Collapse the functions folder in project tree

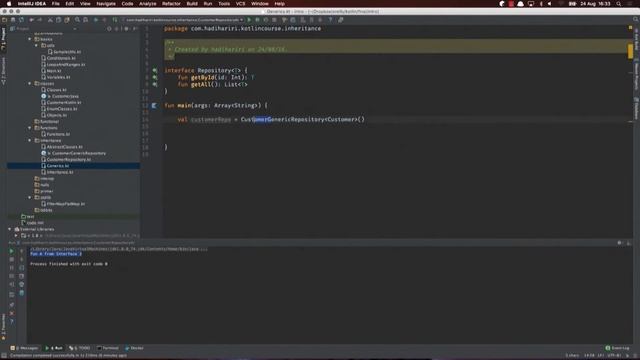(30, 128)
